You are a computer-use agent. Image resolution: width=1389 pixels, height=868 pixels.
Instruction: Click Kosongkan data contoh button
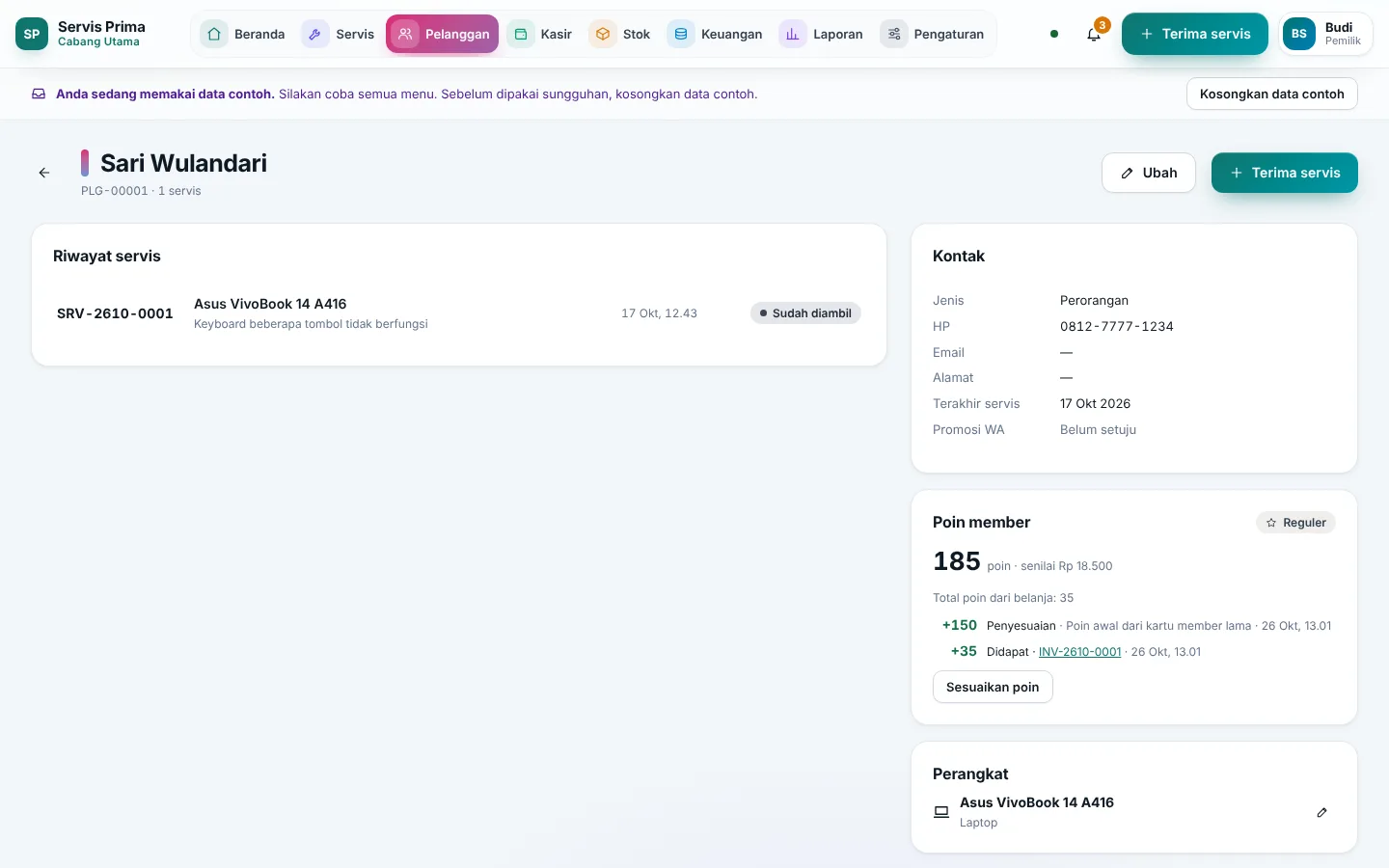click(x=1271, y=94)
